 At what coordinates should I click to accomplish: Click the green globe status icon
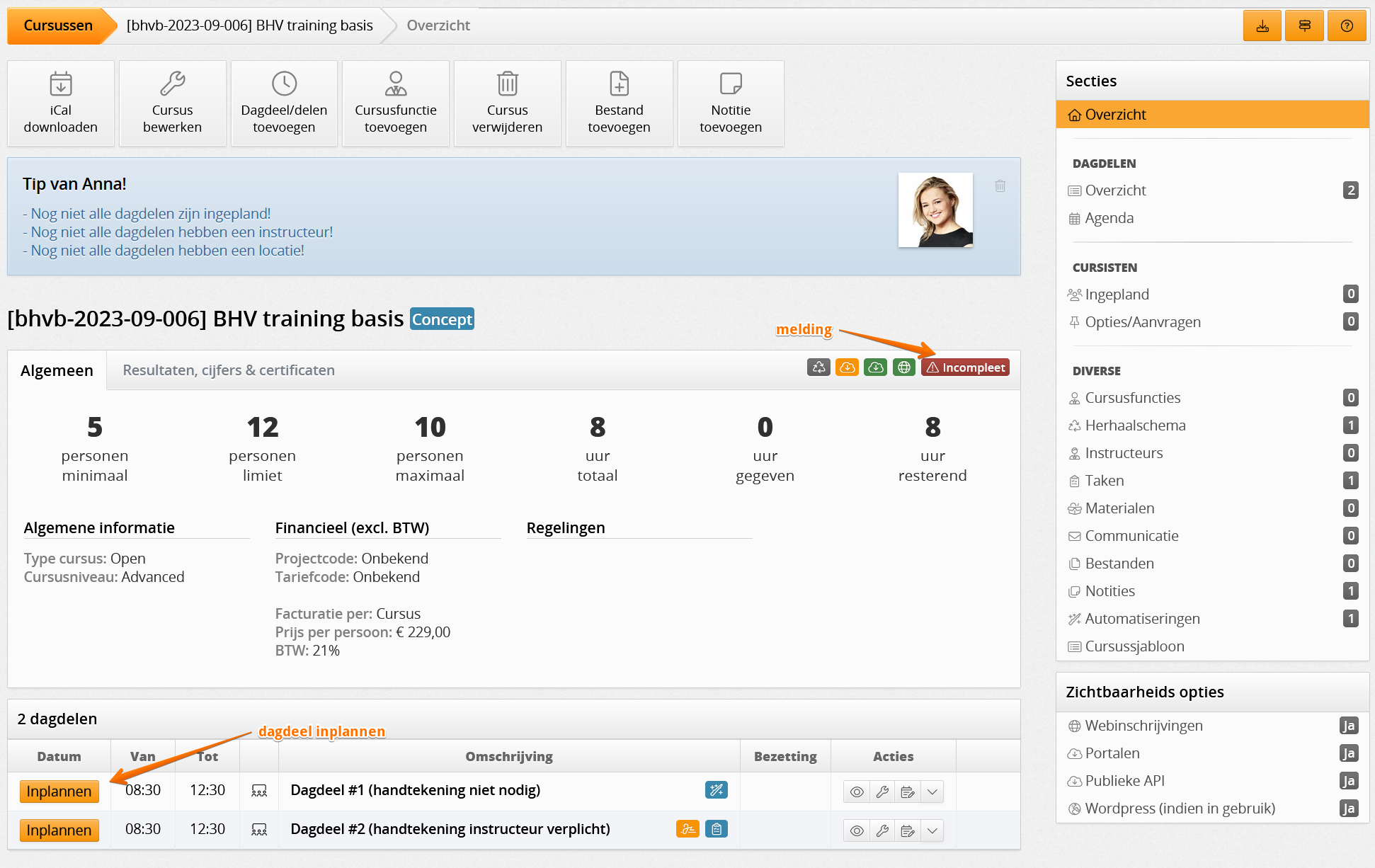pos(904,367)
